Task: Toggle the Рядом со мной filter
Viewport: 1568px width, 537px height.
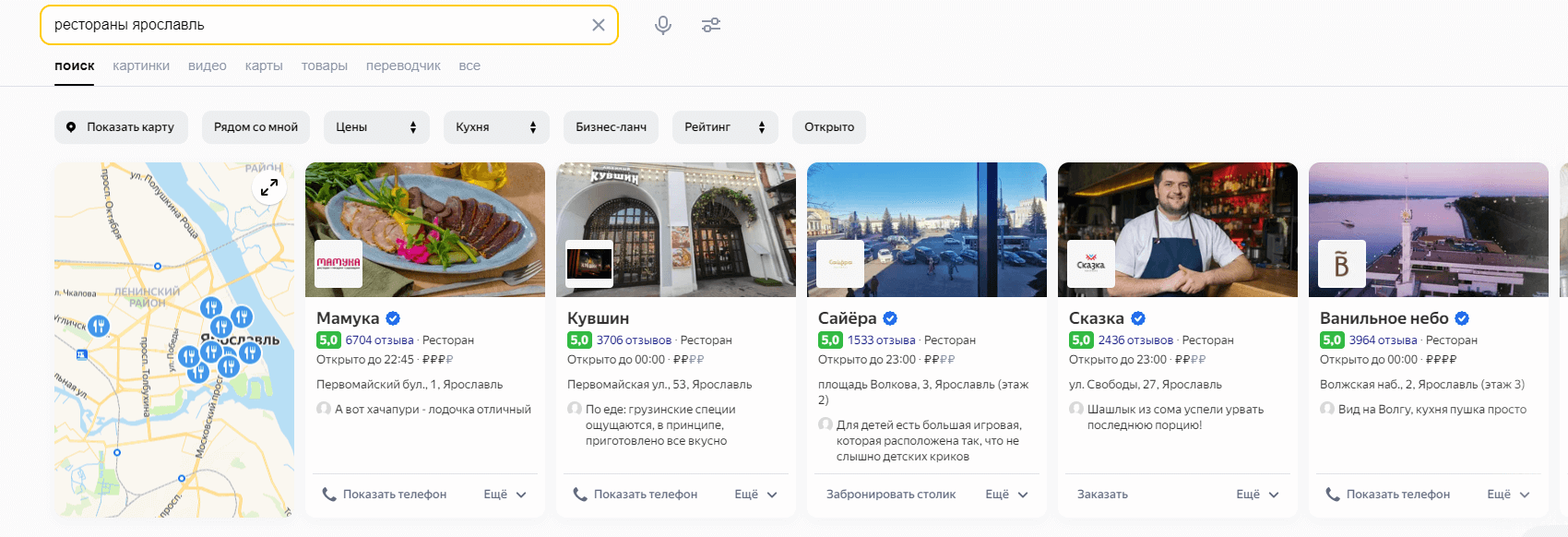Action: 255,127
